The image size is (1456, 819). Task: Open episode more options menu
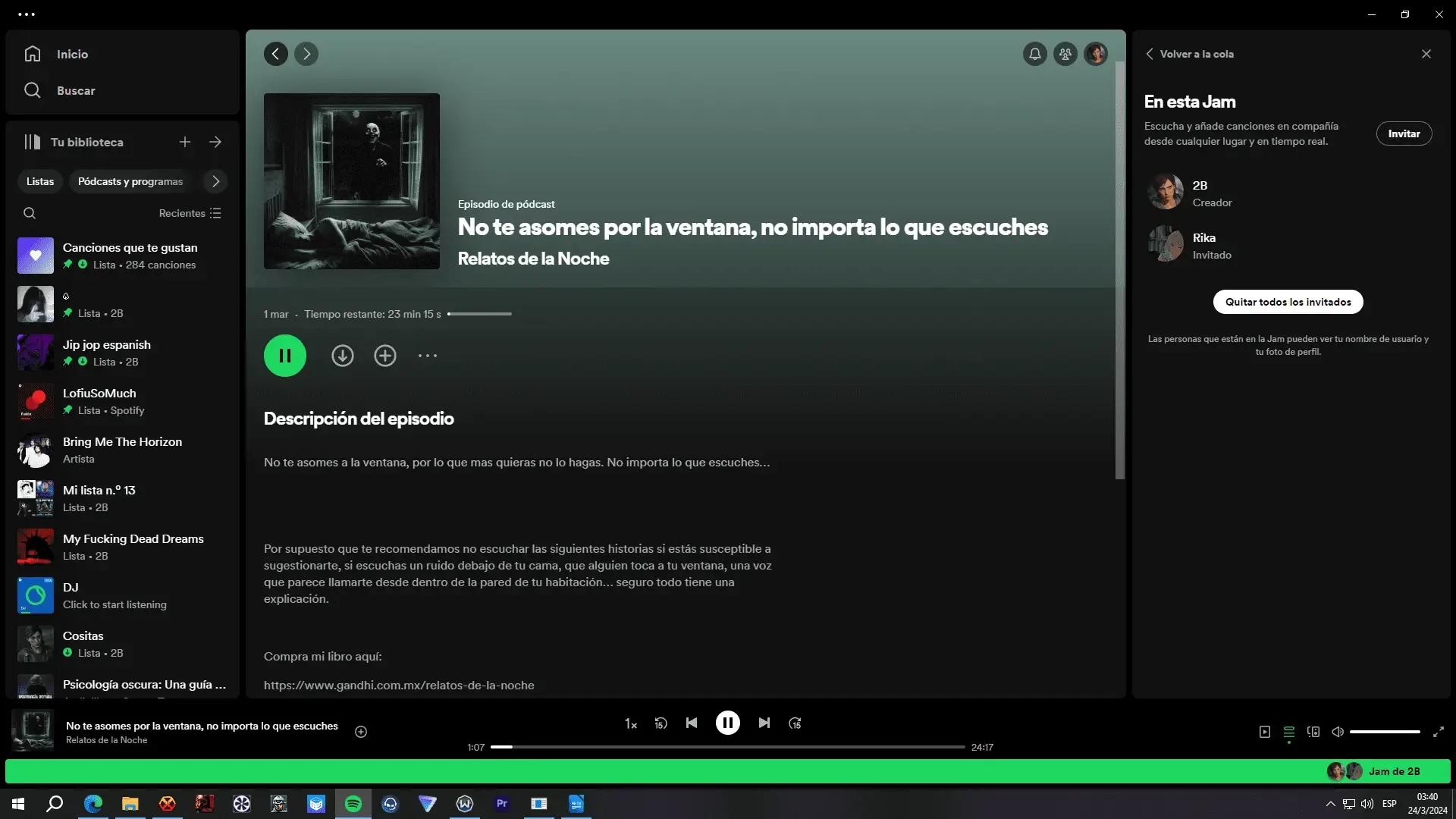tap(428, 356)
